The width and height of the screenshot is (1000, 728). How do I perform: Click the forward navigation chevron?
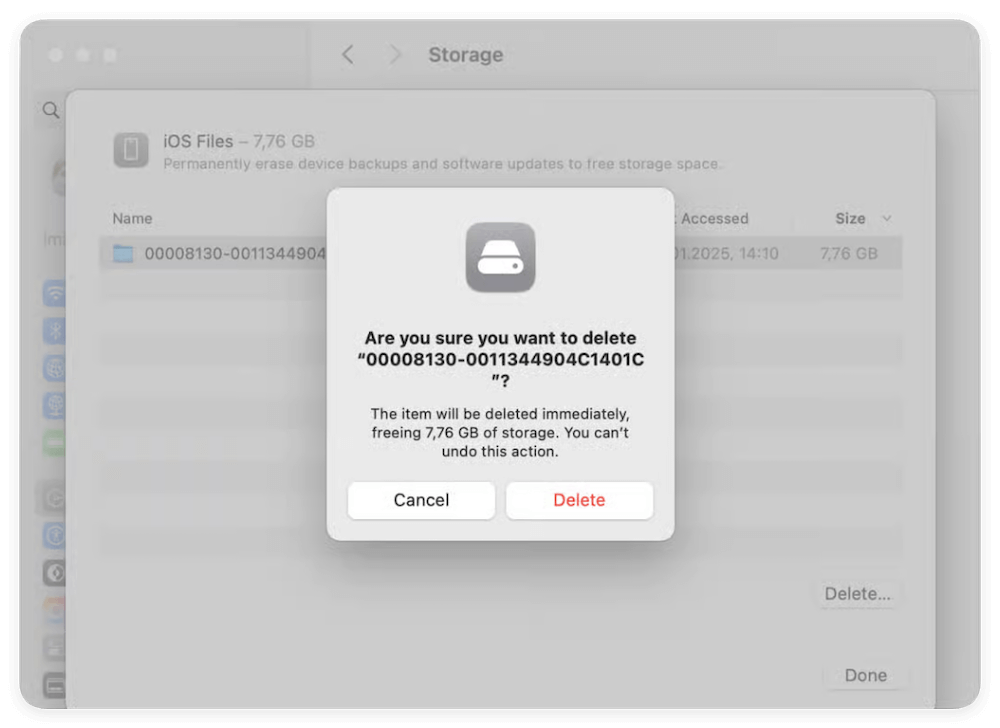coord(395,55)
